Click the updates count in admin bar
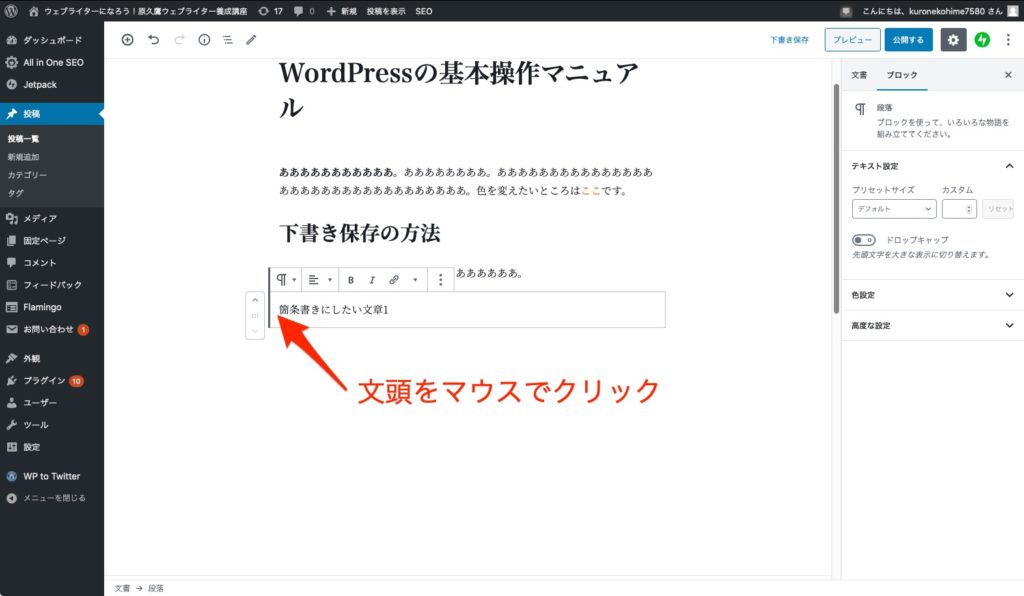Screen dimensions: 1024x596 (x=270, y=11)
